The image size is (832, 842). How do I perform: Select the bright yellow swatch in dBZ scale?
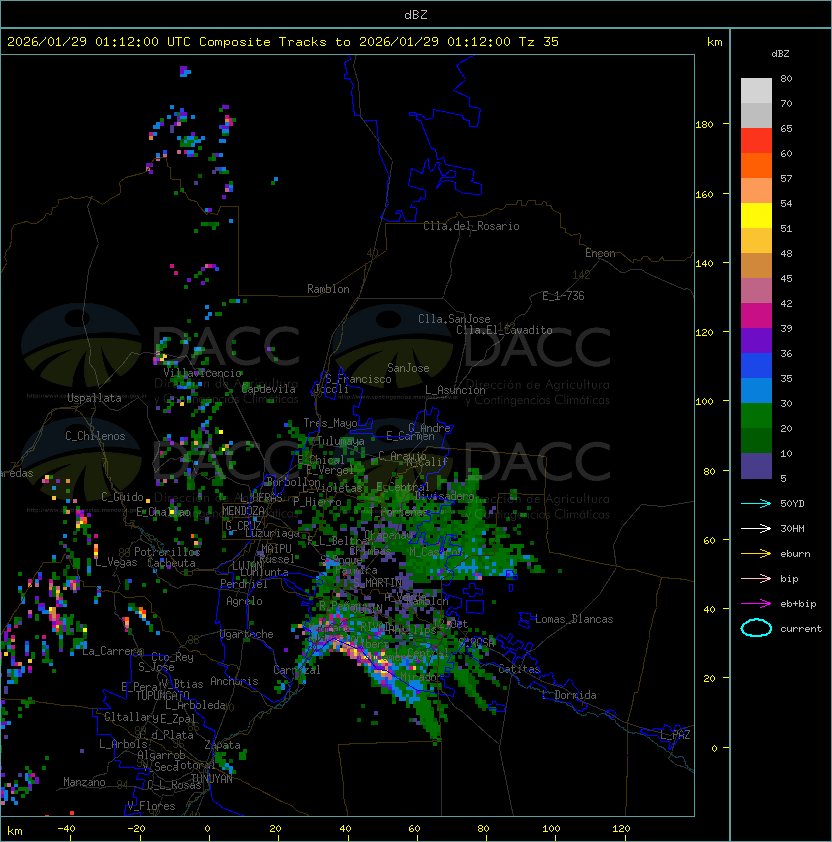coord(756,216)
